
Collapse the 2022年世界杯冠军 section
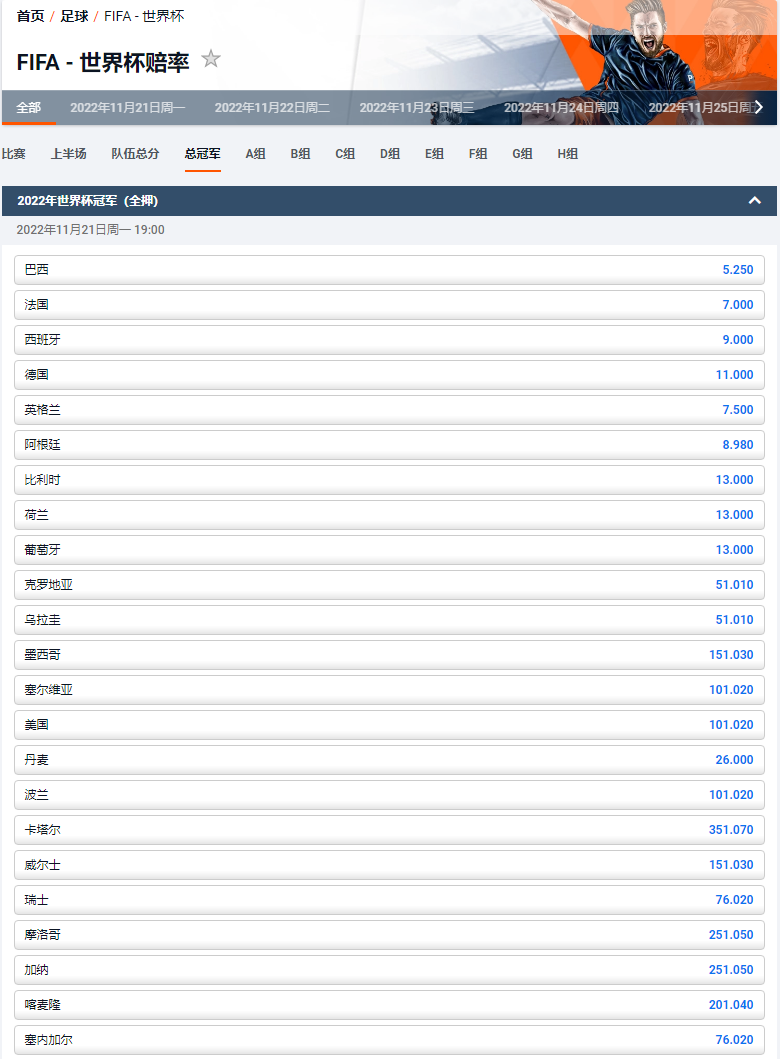(755, 201)
